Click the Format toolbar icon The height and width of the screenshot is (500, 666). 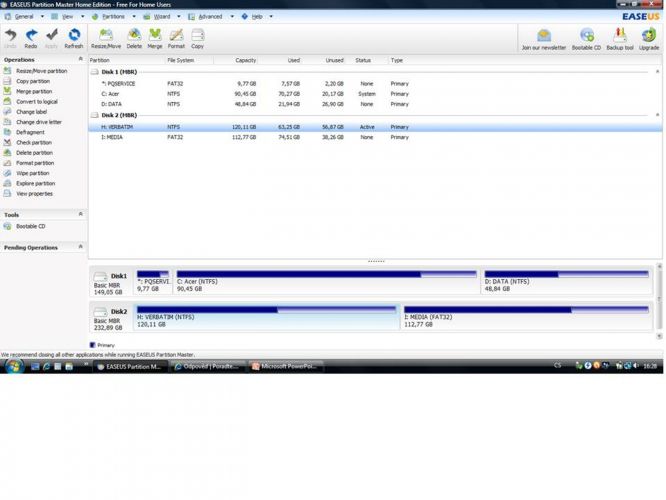[x=176, y=38]
